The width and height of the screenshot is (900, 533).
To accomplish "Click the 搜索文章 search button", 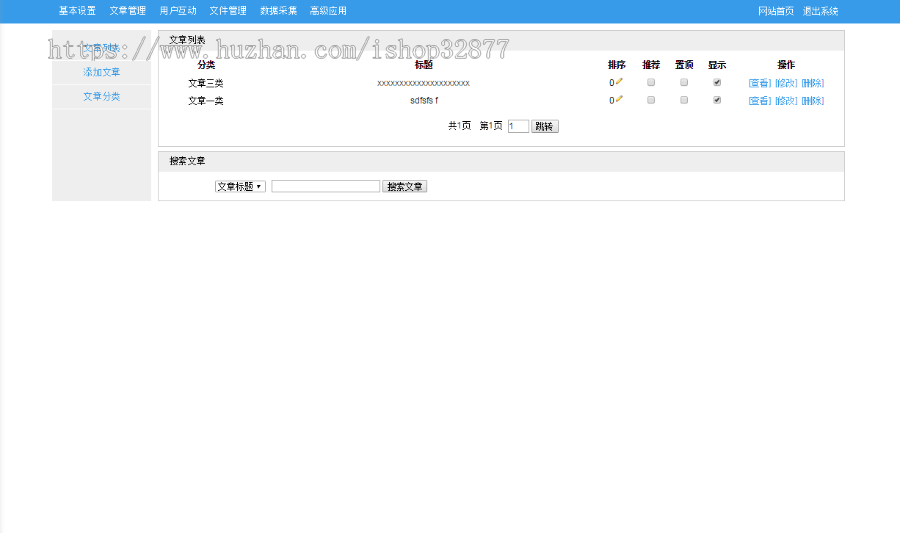I will click(x=405, y=186).
